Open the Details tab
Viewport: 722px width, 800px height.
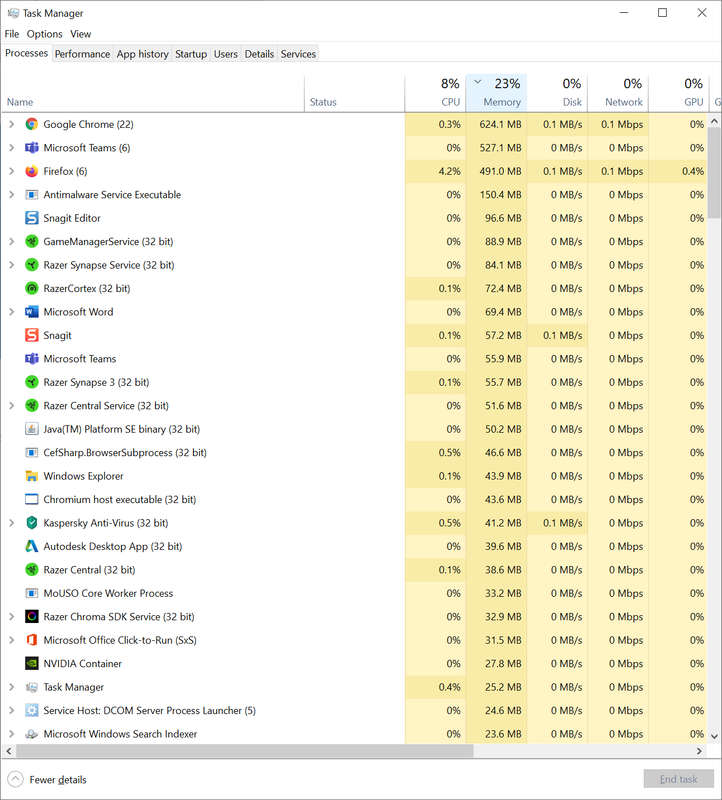(x=259, y=54)
